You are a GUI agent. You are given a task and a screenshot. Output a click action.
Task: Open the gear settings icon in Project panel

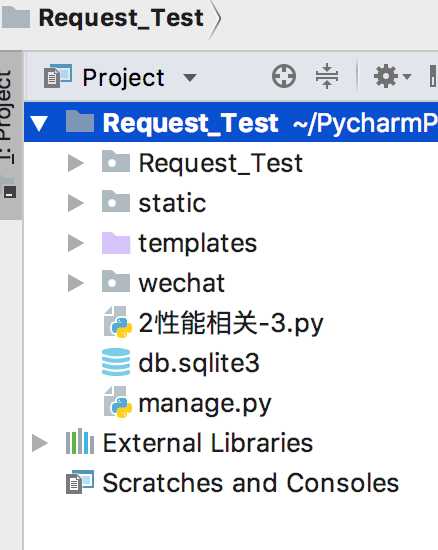(x=392, y=76)
